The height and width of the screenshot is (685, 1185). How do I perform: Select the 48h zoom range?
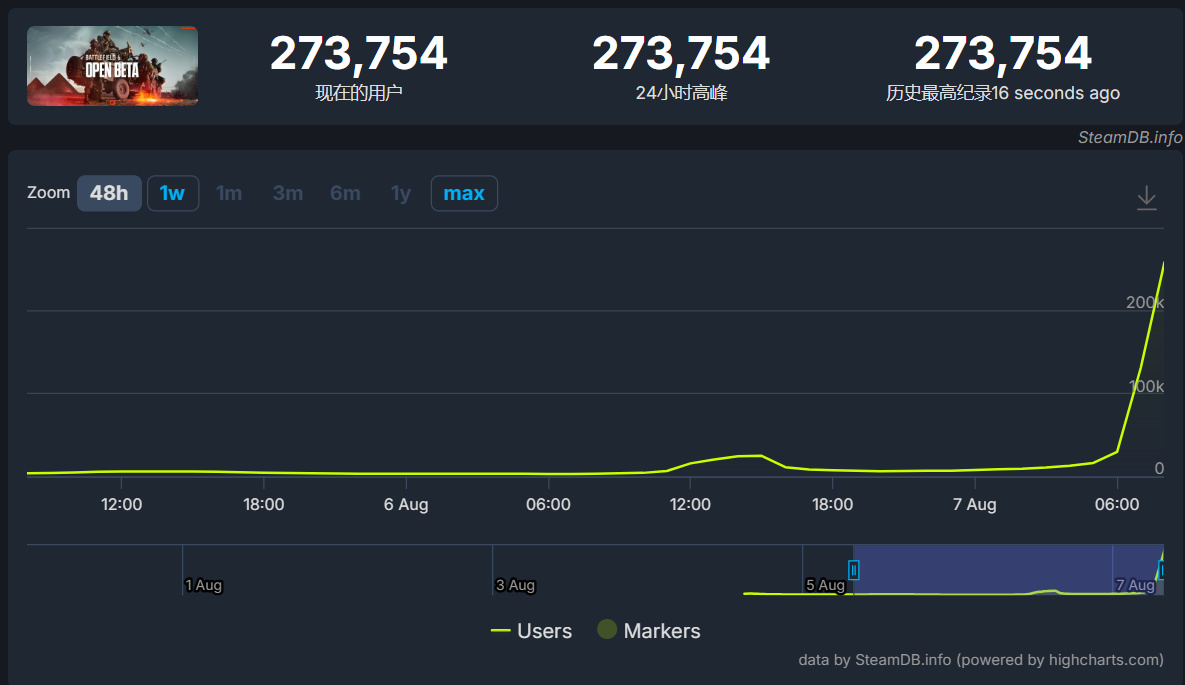[x=109, y=194]
